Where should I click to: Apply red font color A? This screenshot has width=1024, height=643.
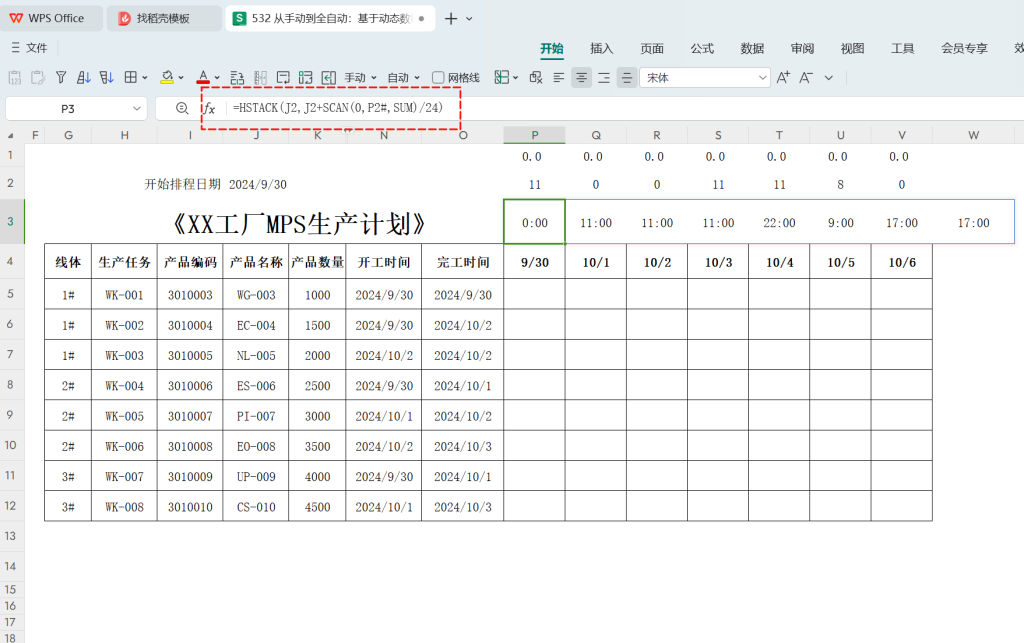click(203, 78)
